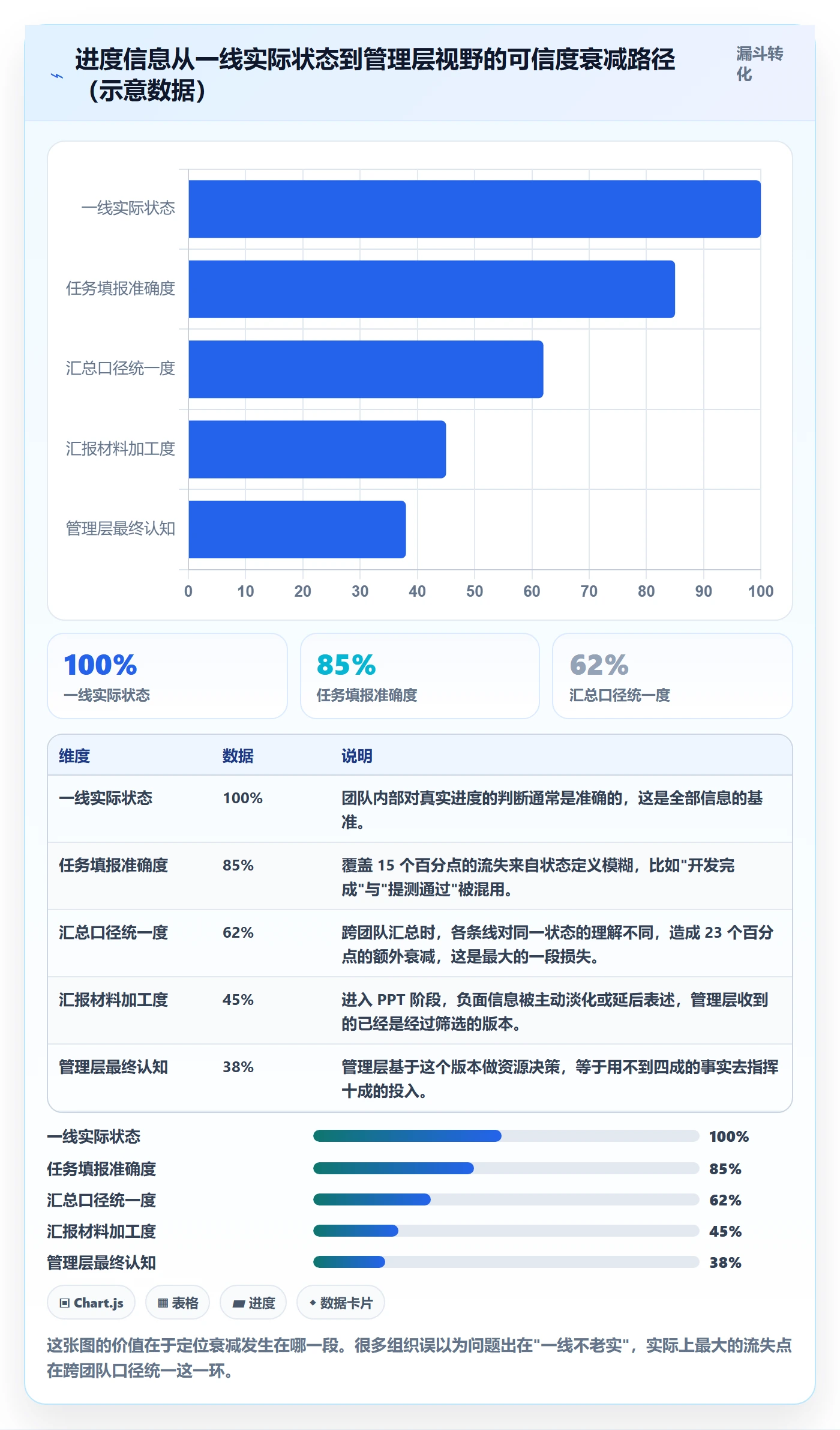This screenshot has width=840, height=1430.
Task: Click the 数据 column header
Action: tap(238, 756)
